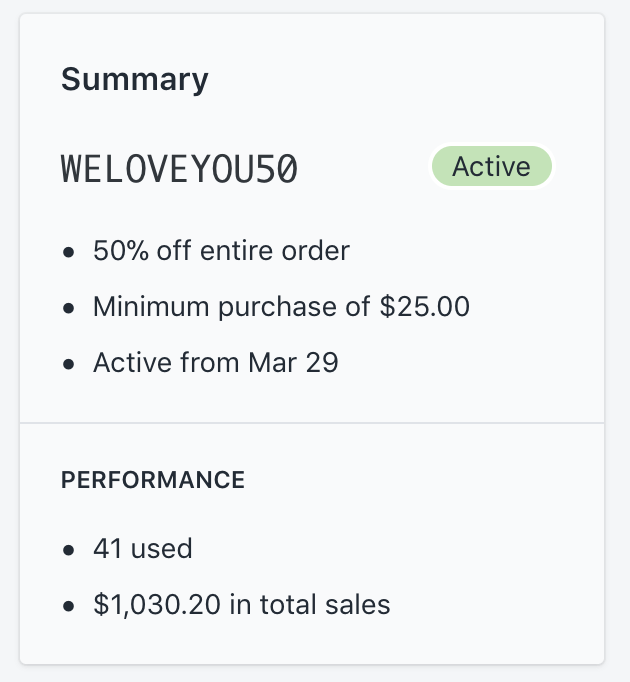The height and width of the screenshot is (682, 630).
Task: Click bullet dot beside 'Active from Mar 29'
Action: (x=68, y=363)
